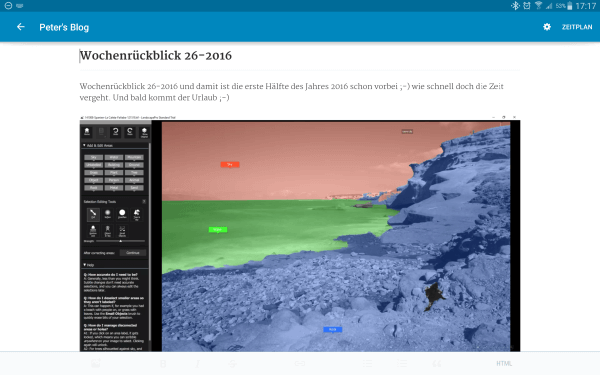Screen dimensions: 600x375
Task: Toggle strikethrough formatting in the toolbar
Action: click(x=232, y=364)
